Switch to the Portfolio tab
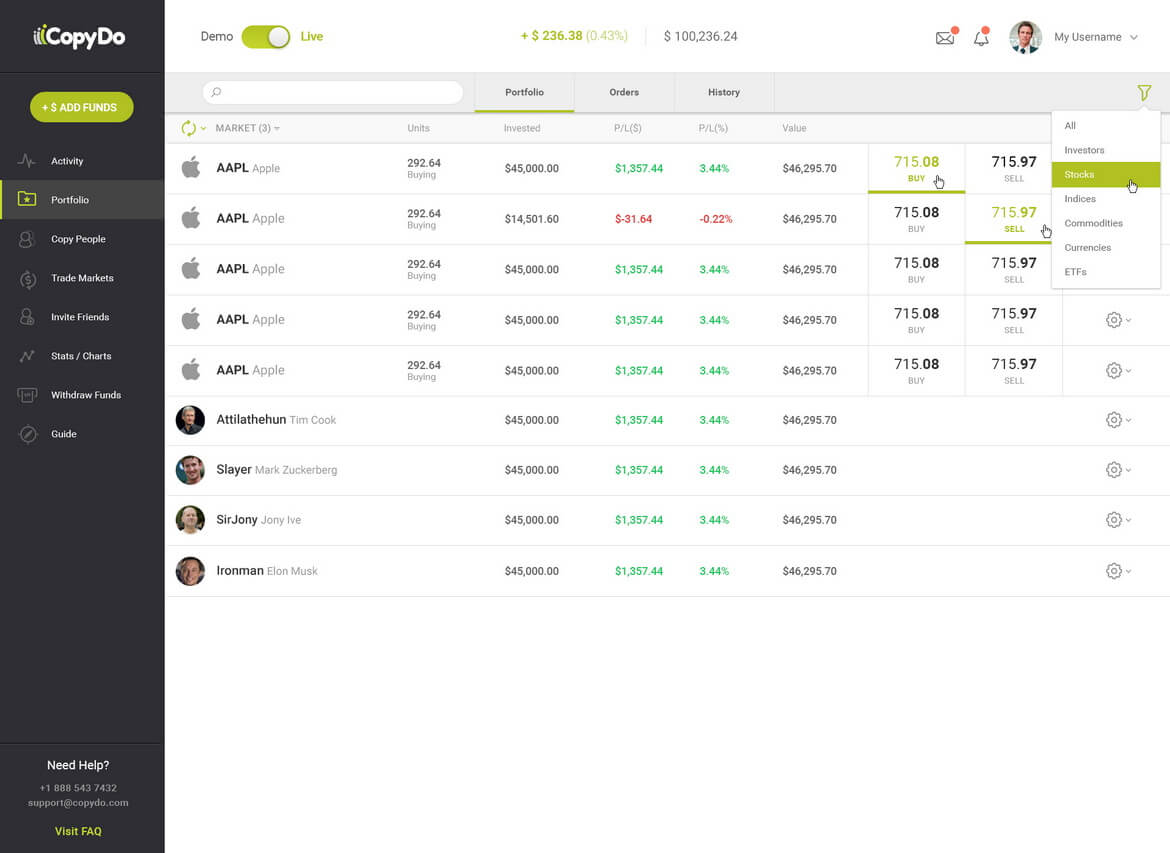 coord(525,93)
